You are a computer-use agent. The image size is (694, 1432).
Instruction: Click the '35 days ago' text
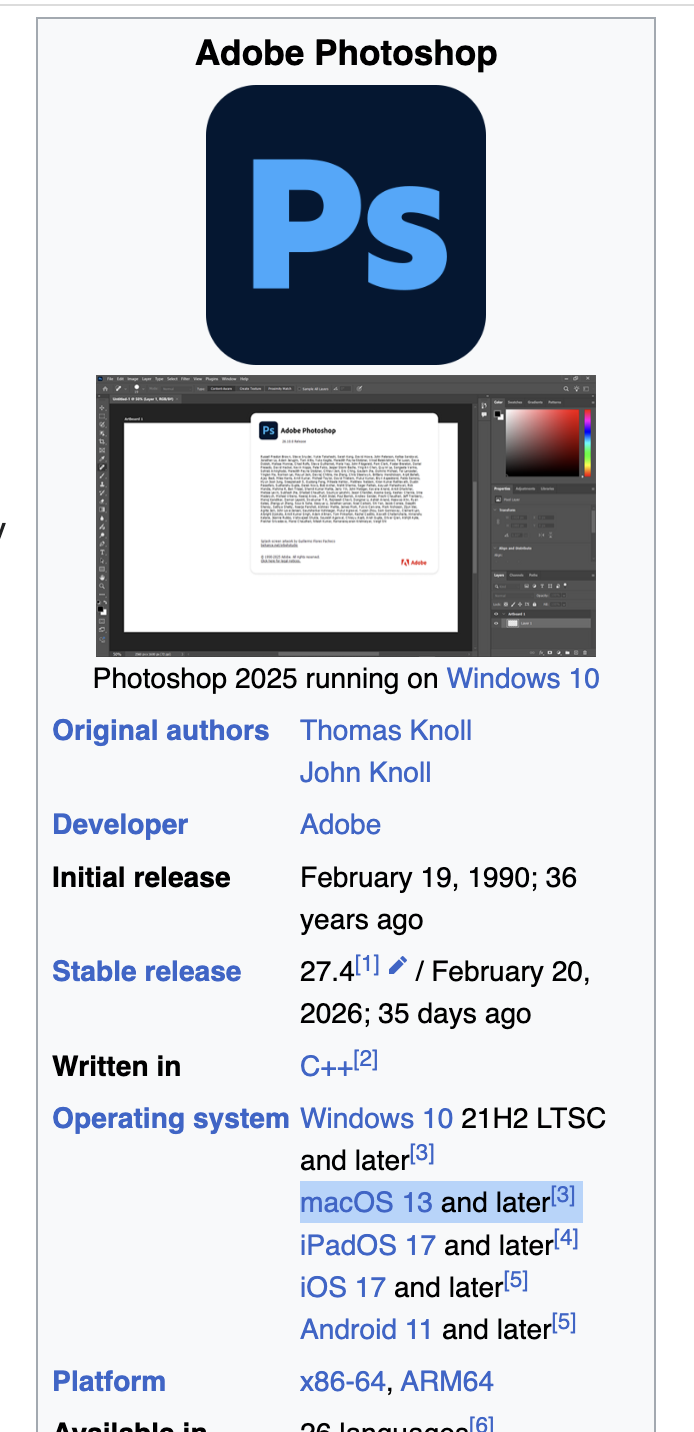click(455, 1013)
